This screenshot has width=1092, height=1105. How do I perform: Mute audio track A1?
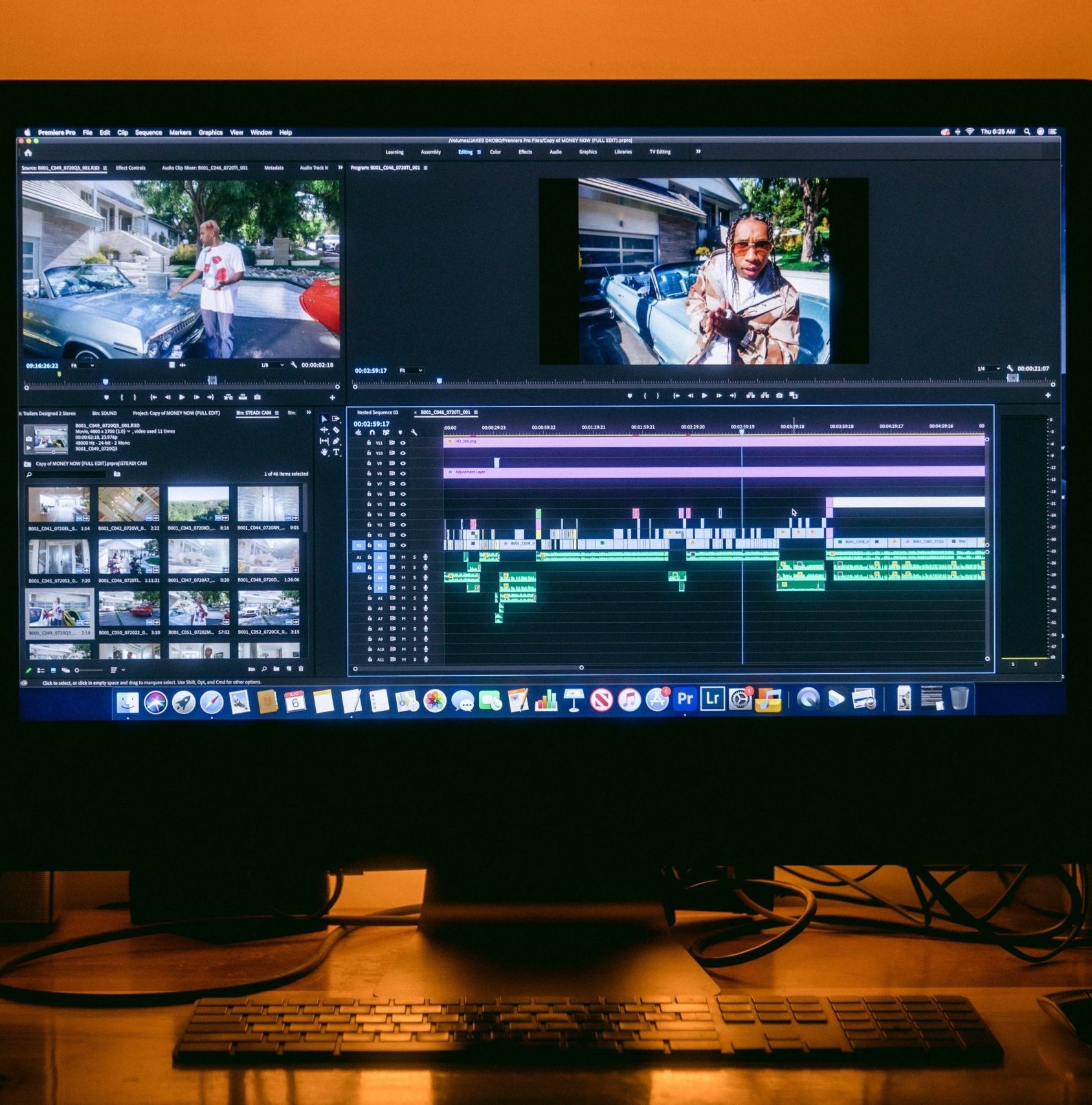tap(403, 557)
